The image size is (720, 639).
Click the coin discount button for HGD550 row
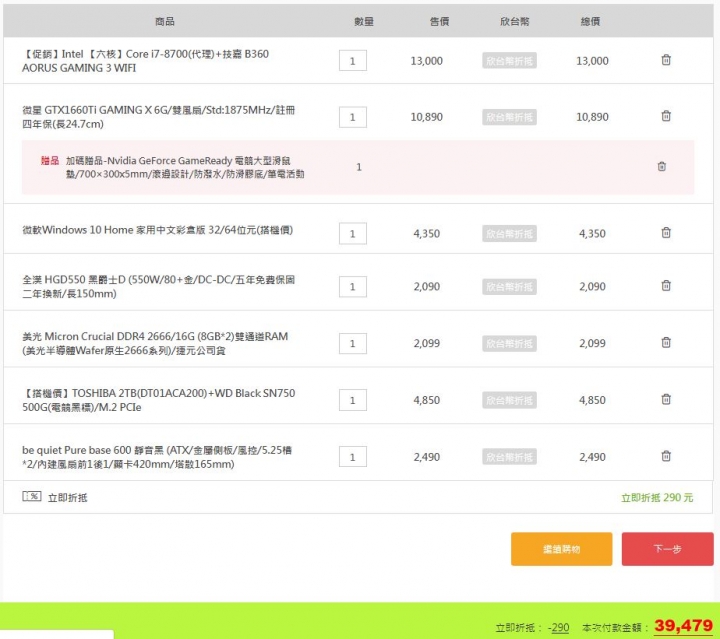tap(509, 287)
